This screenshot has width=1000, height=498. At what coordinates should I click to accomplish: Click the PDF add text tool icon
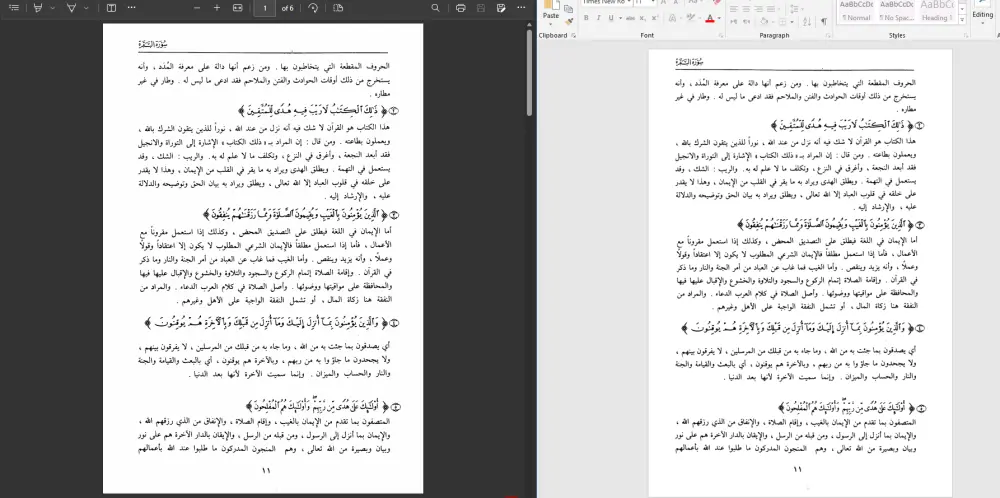click(x=111, y=8)
